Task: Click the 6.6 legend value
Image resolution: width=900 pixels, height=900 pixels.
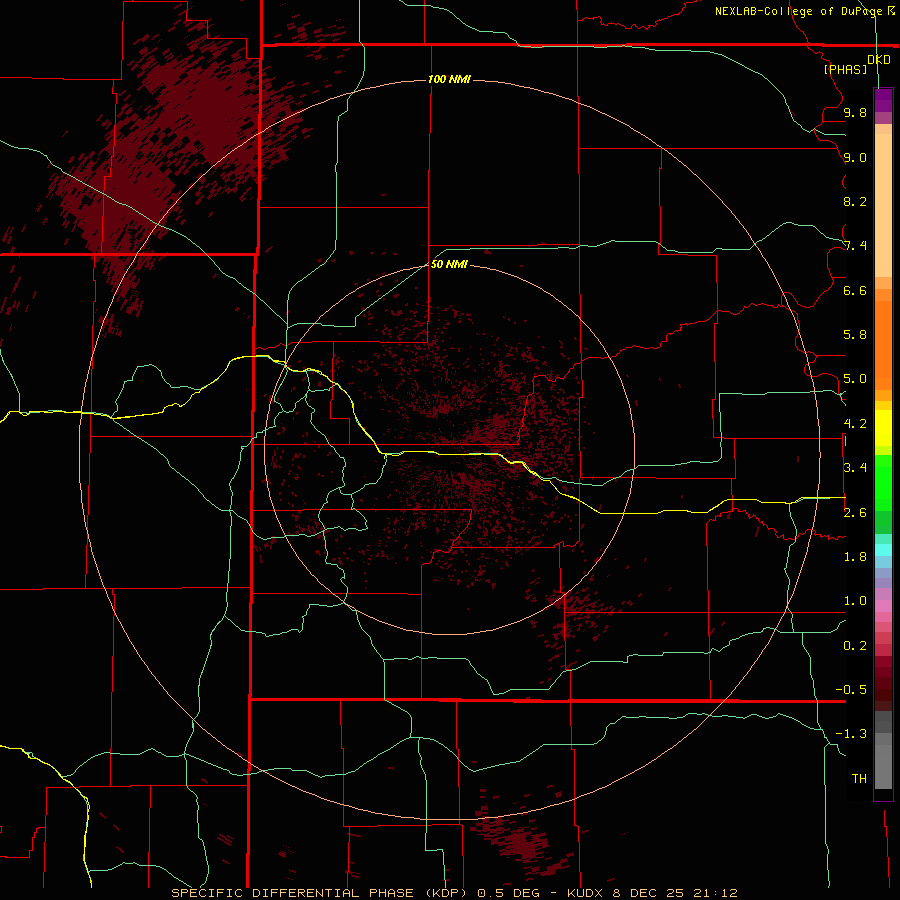Action: (x=855, y=290)
